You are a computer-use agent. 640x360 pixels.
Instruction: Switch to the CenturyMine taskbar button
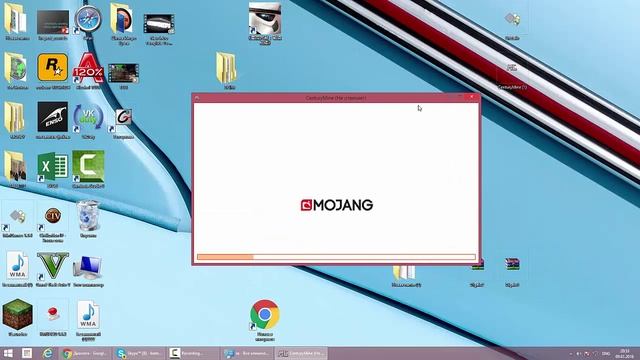click(x=301, y=353)
